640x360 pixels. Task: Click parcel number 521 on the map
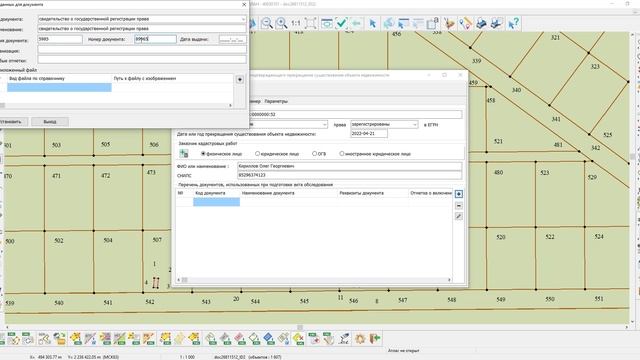(x=498, y=142)
